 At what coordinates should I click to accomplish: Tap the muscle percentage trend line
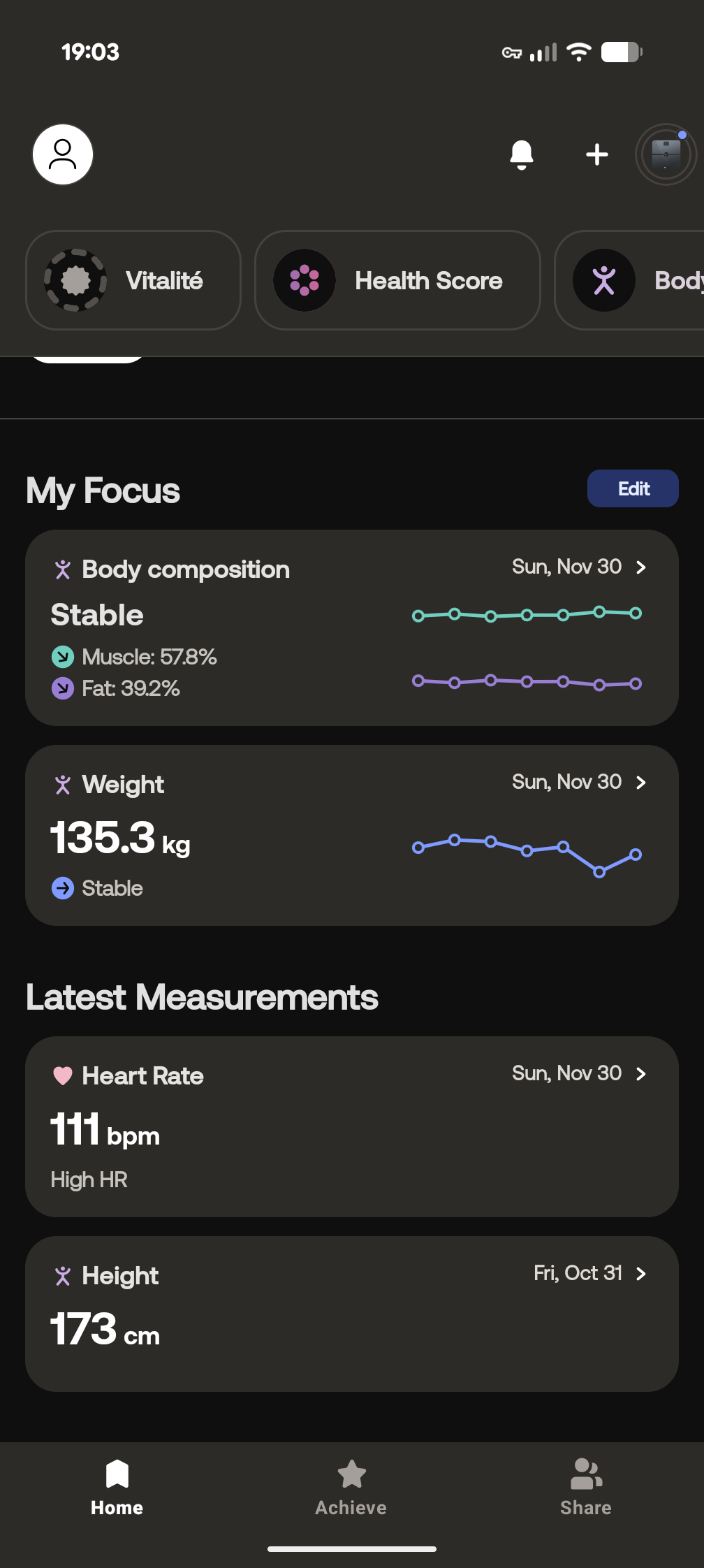(527, 614)
